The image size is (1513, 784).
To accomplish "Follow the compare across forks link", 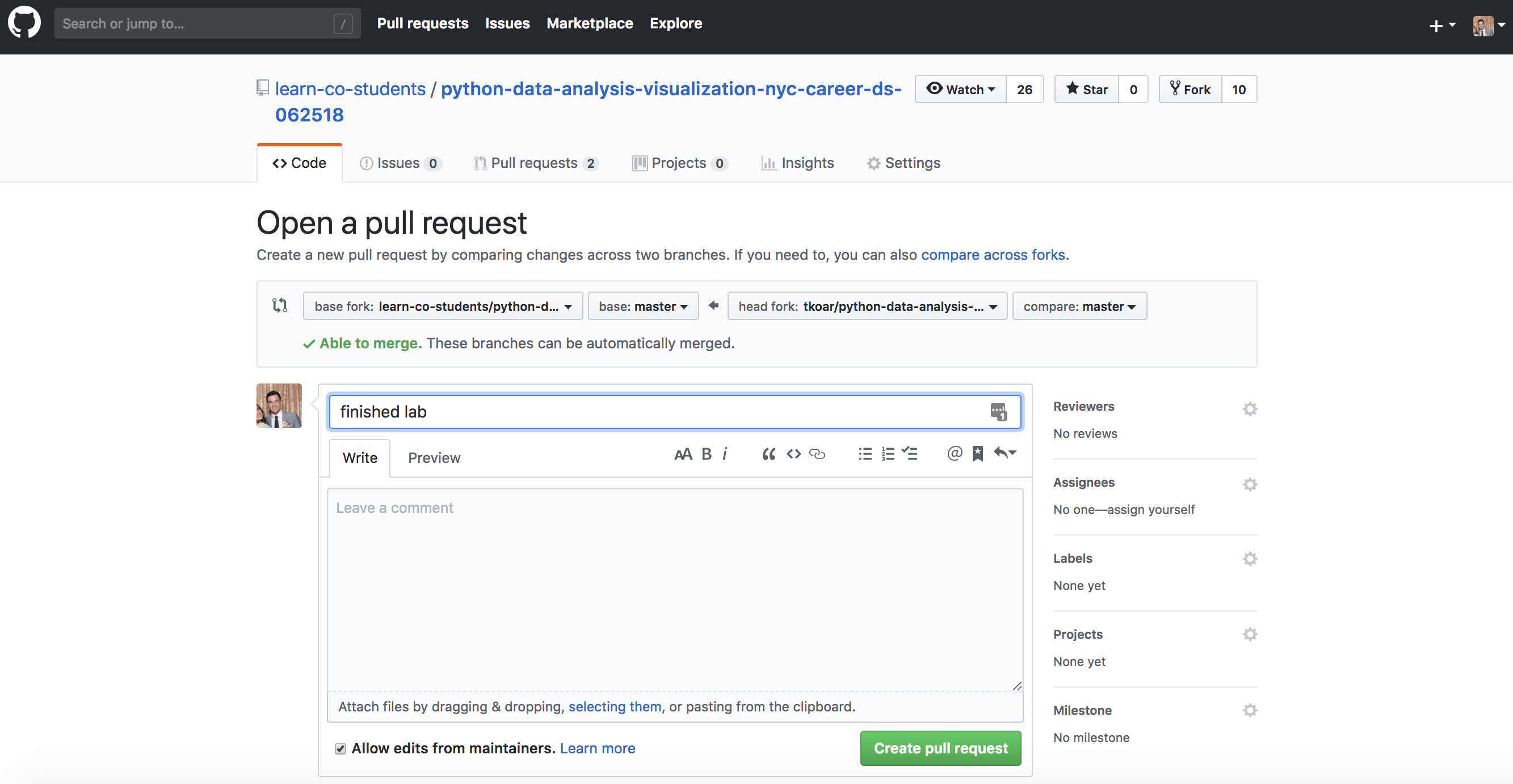I will (993, 255).
